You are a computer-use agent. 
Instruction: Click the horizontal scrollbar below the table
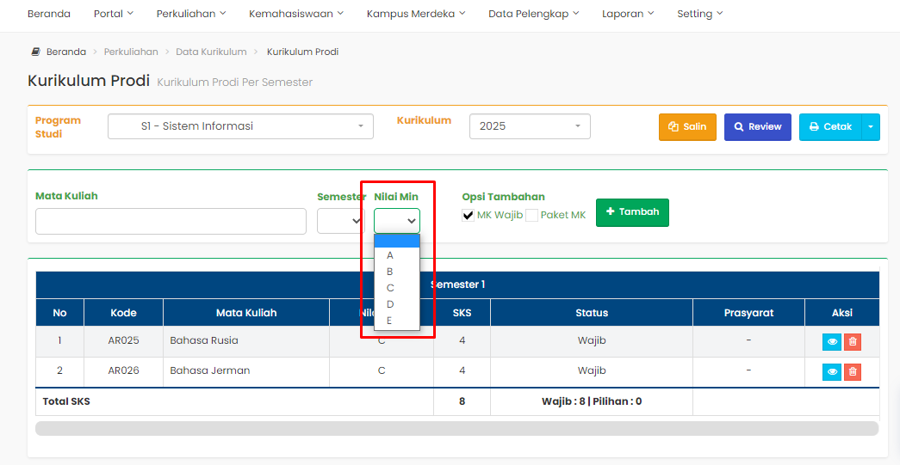coord(456,428)
